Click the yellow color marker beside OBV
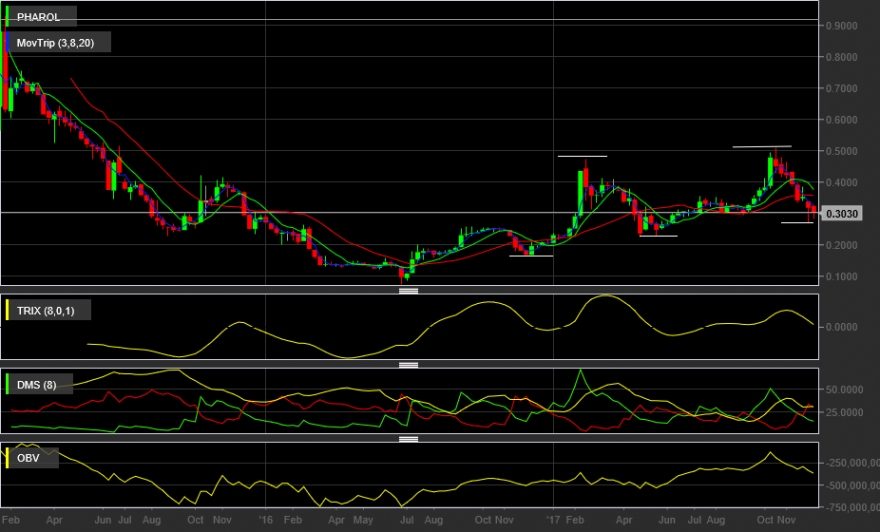 (7, 458)
